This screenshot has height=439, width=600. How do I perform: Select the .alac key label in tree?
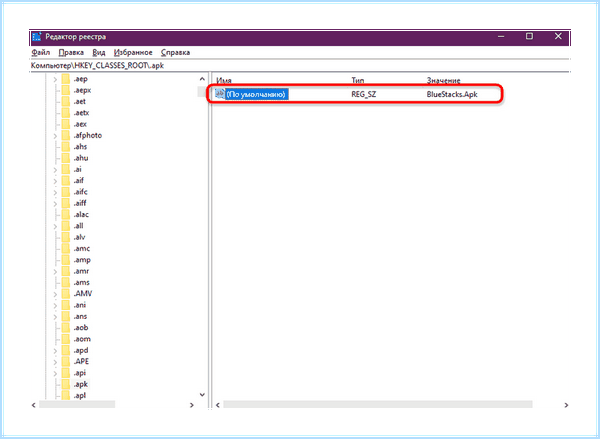[81, 215]
